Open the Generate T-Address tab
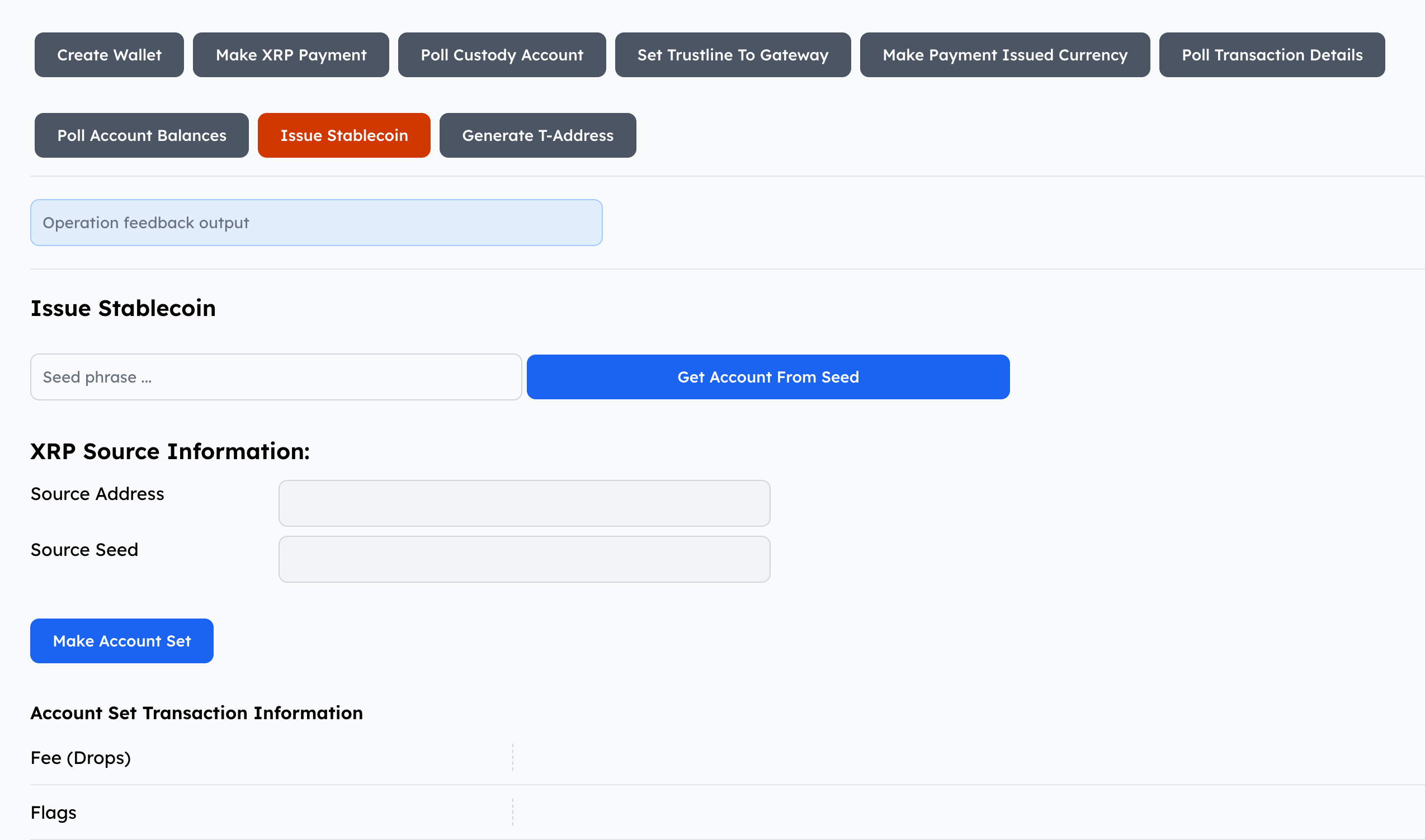 pos(537,135)
